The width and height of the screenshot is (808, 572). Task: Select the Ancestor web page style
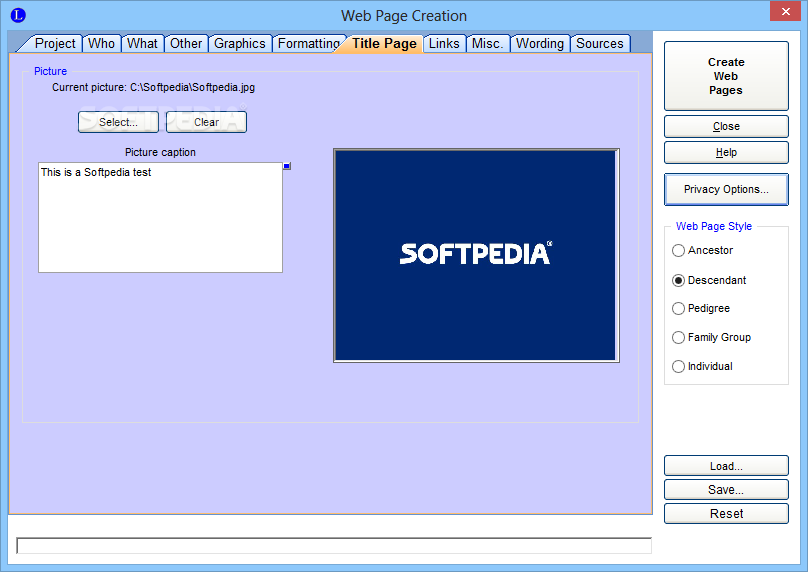click(702, 250)
